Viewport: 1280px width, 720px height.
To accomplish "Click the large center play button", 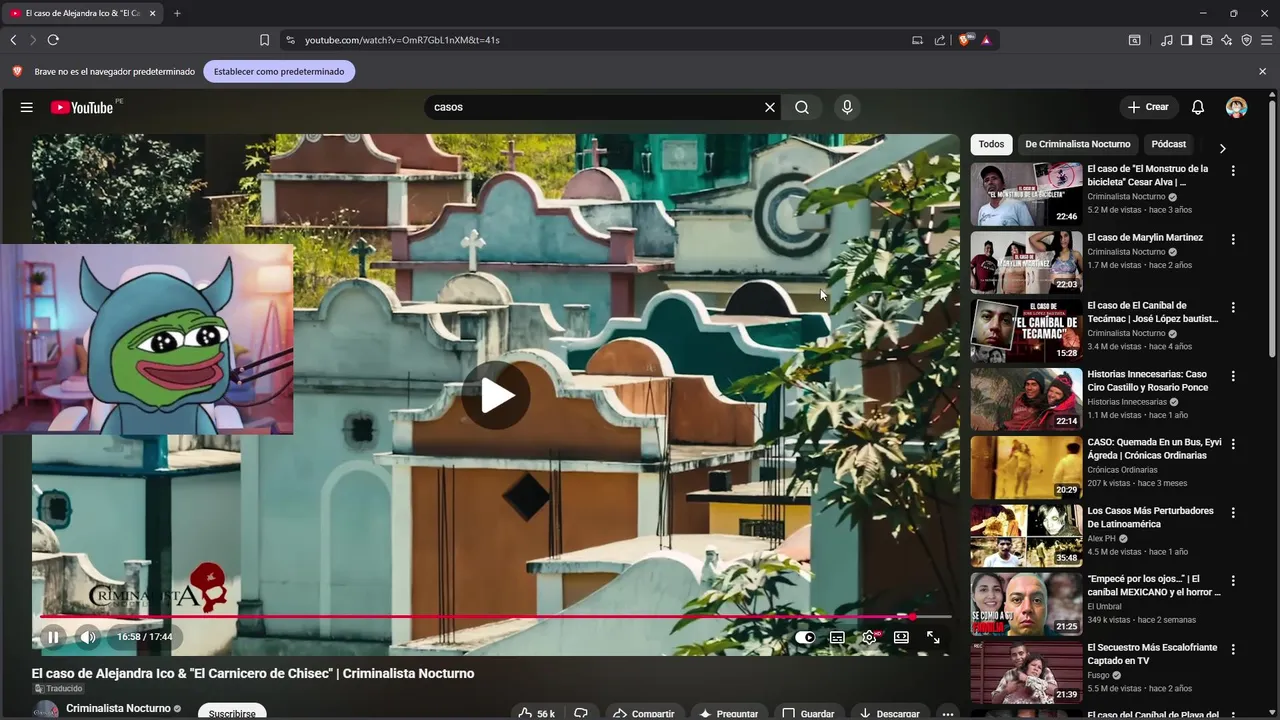I will (x=496, y=395).
